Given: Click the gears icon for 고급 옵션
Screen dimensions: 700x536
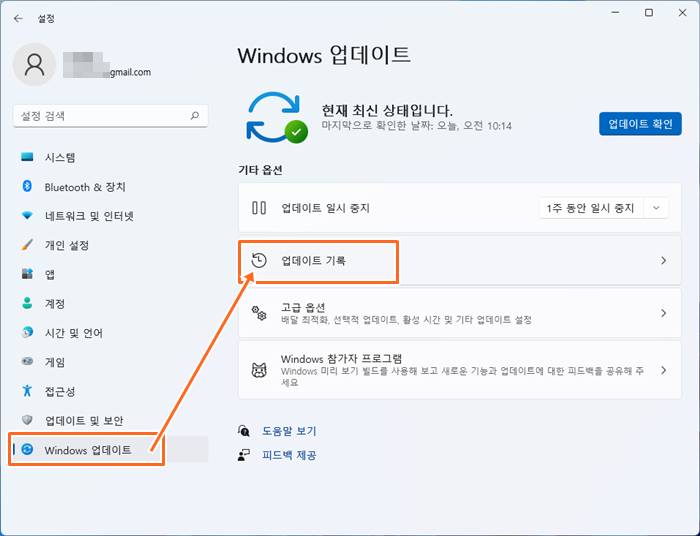Looking at the screenshot, I should 259,313.
